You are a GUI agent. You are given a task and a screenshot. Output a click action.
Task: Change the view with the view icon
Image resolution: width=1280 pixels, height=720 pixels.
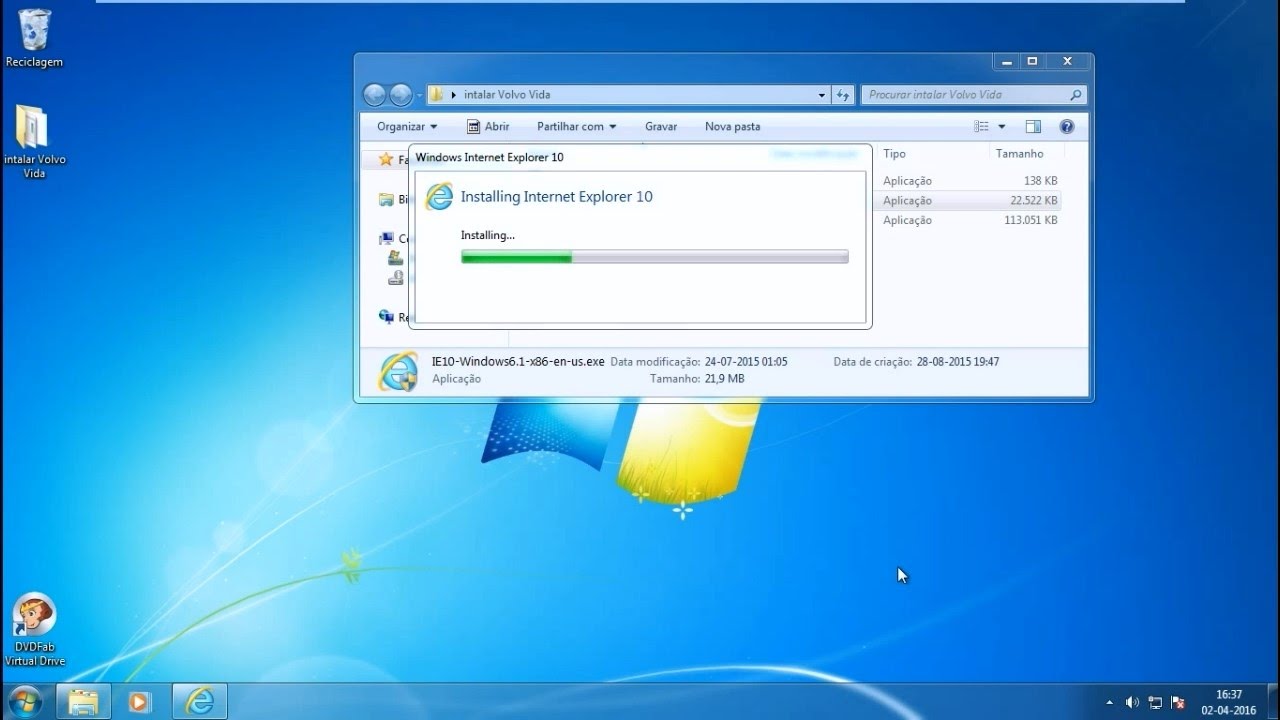tap(981, 127)
